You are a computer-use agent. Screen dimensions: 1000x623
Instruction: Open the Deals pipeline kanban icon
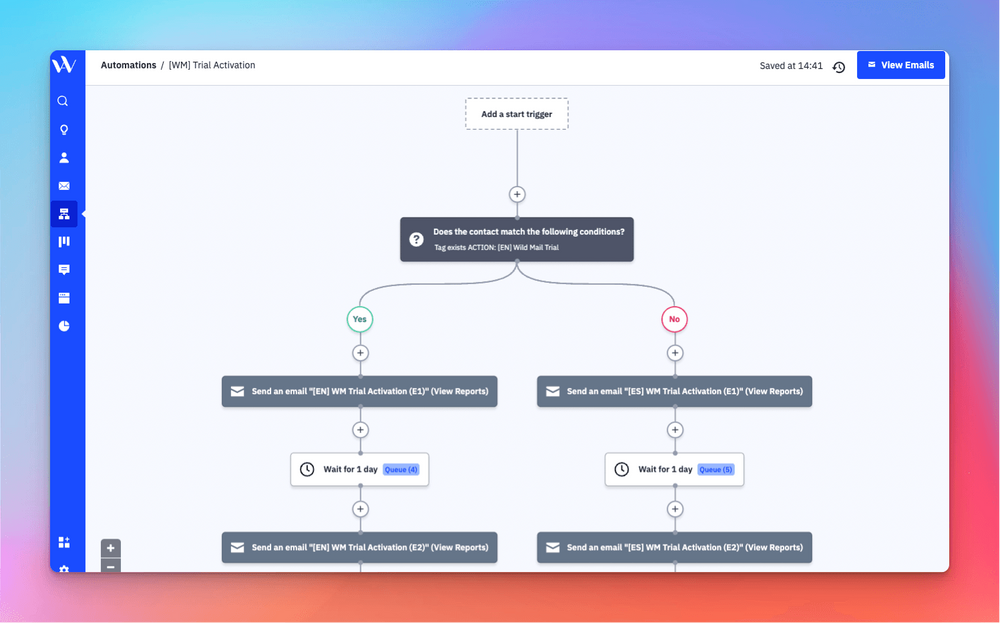coord(63,241)
